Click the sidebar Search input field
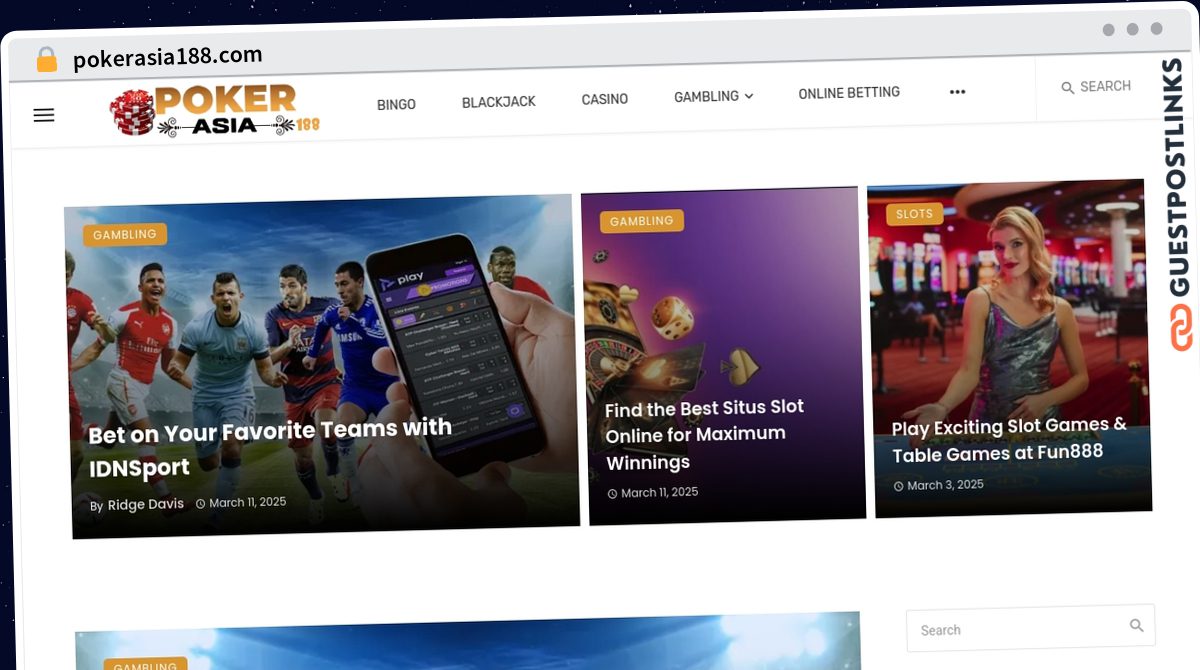This screenshot has height=670, width=1200. (1031, 628)
